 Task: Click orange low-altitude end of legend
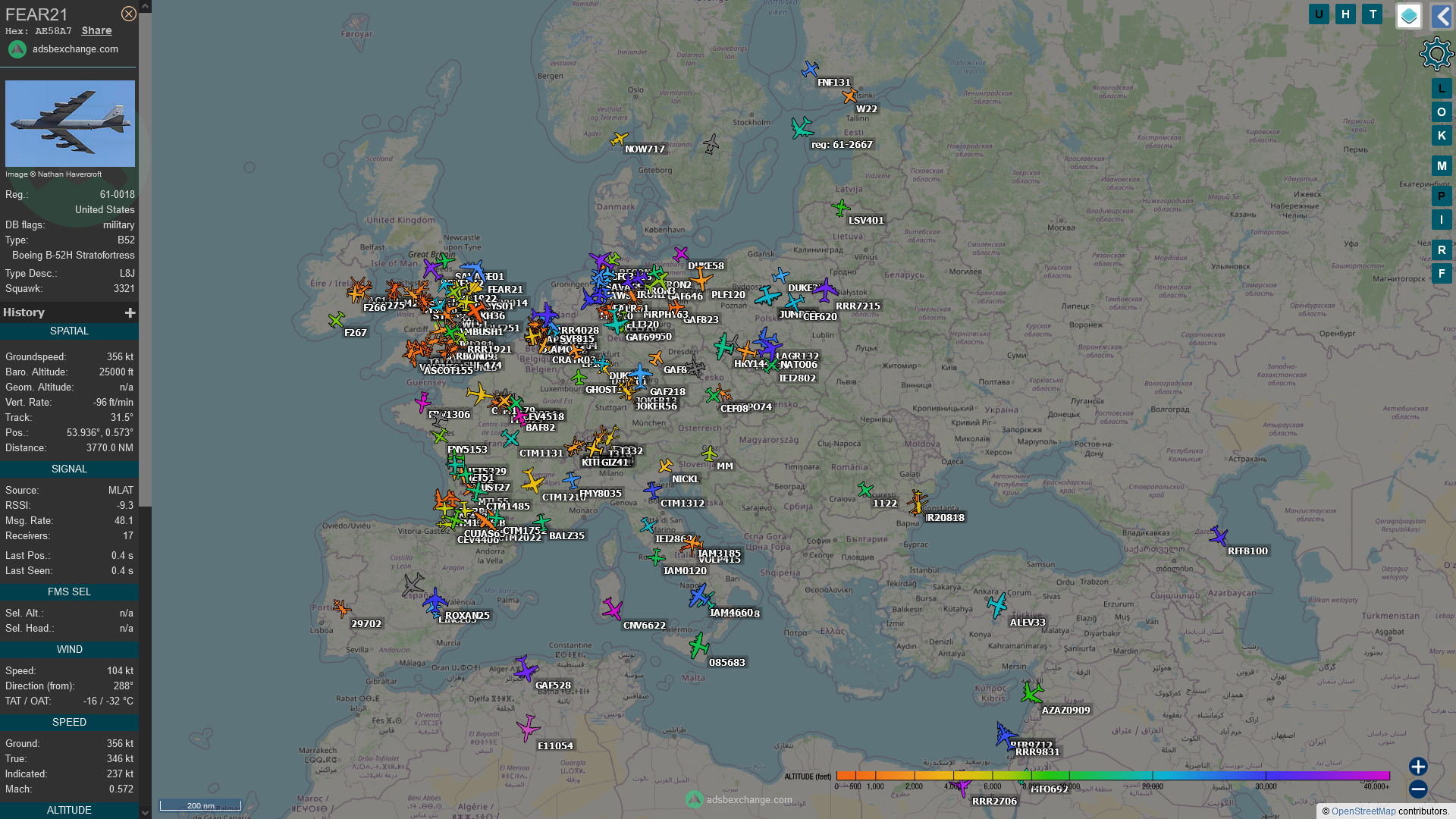tap(846, 776)
